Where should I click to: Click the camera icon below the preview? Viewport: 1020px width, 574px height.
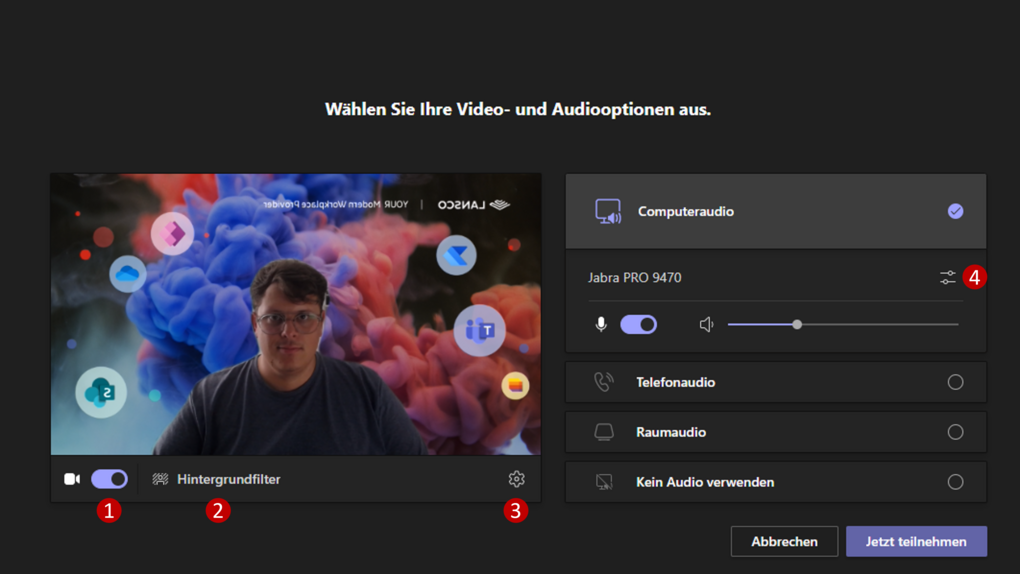(72, 479)
